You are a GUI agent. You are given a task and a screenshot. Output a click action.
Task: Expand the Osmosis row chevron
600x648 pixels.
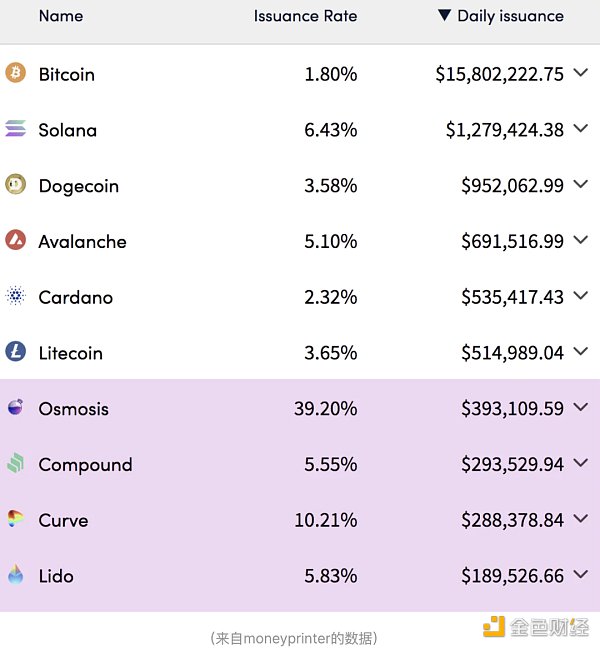581,408
